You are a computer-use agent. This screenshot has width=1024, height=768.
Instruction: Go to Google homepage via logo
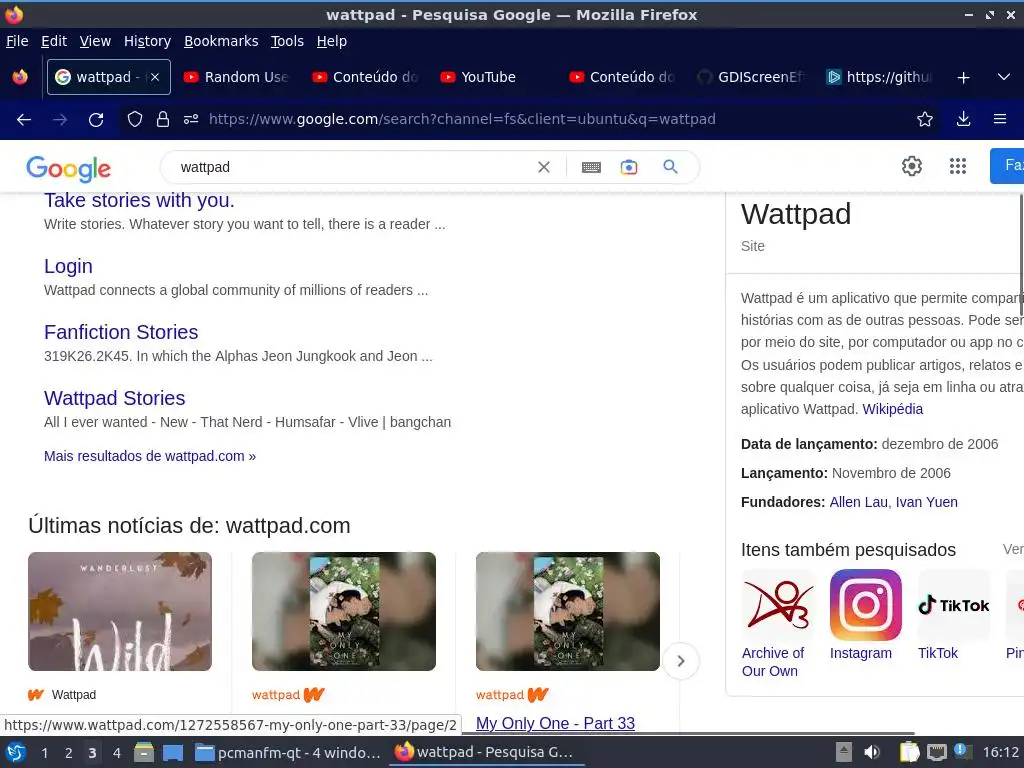click(x=69, y=168)
